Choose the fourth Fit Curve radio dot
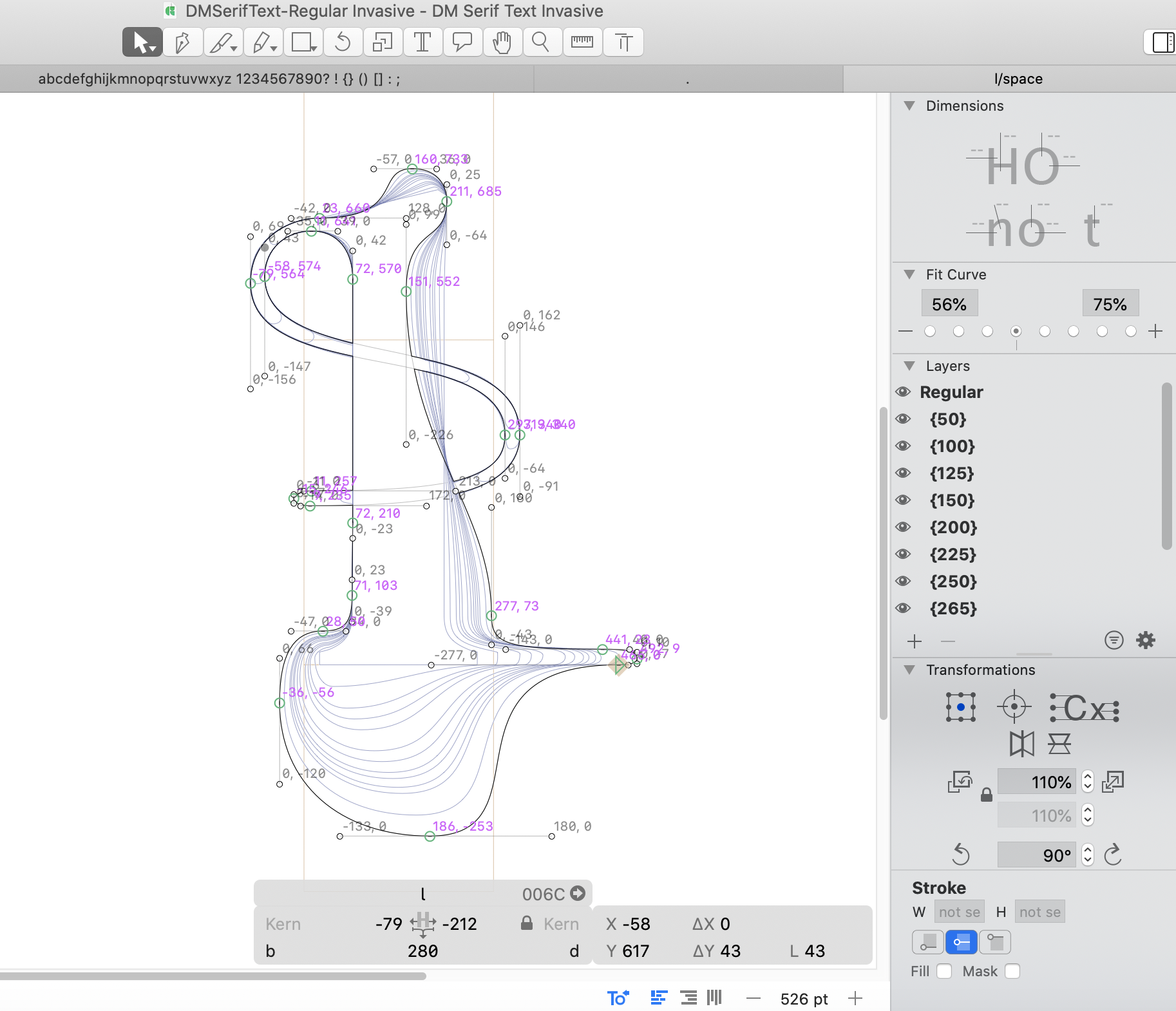Viewport: 1176px width, 1011px height. click(x=1016, y=331)
